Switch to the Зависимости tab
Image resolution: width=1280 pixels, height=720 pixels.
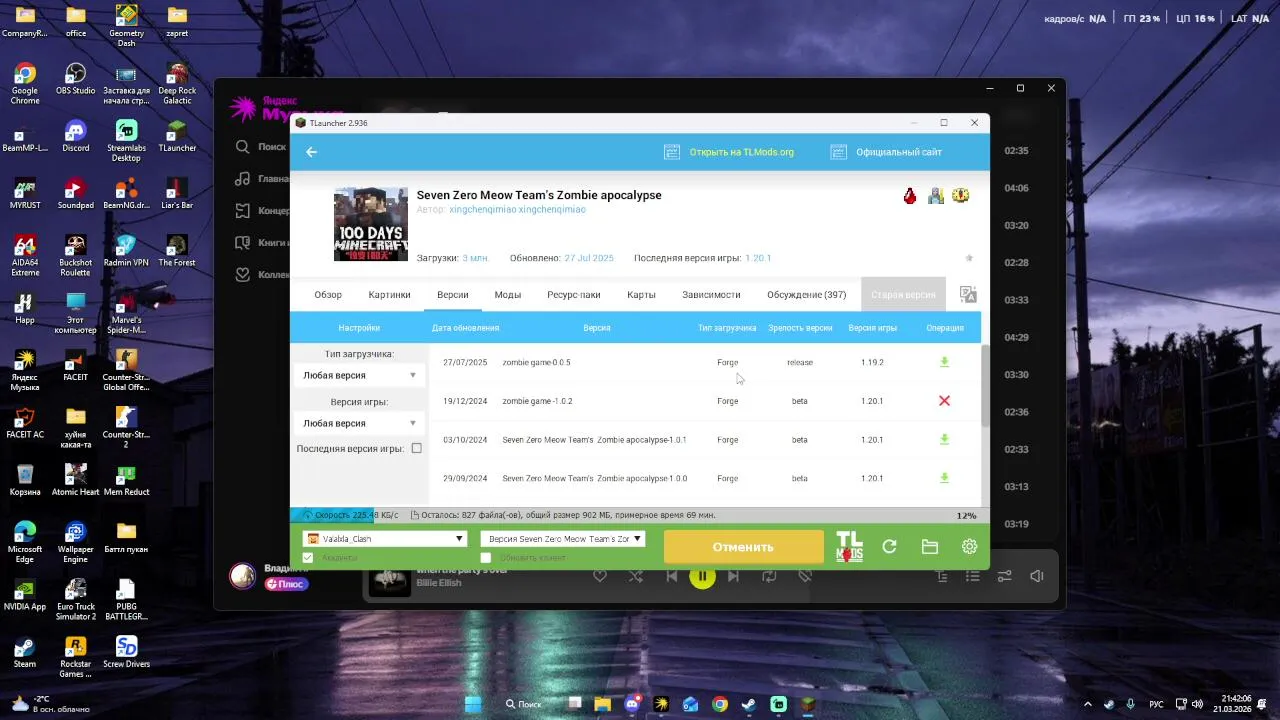click(x=711, y=295)
